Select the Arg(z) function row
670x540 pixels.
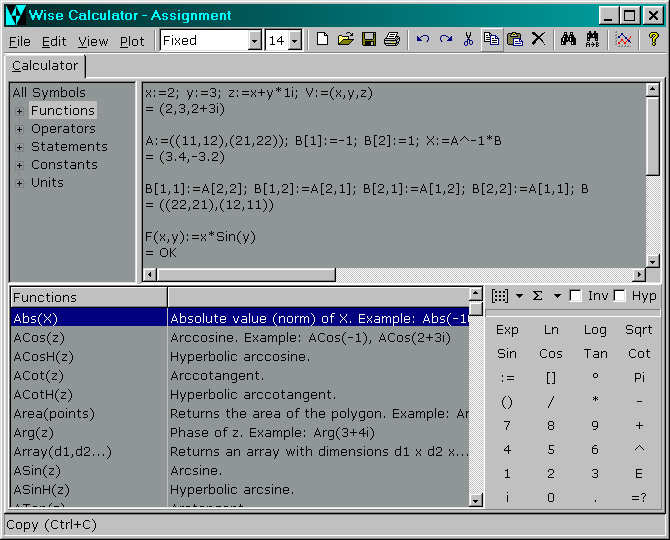240,433
